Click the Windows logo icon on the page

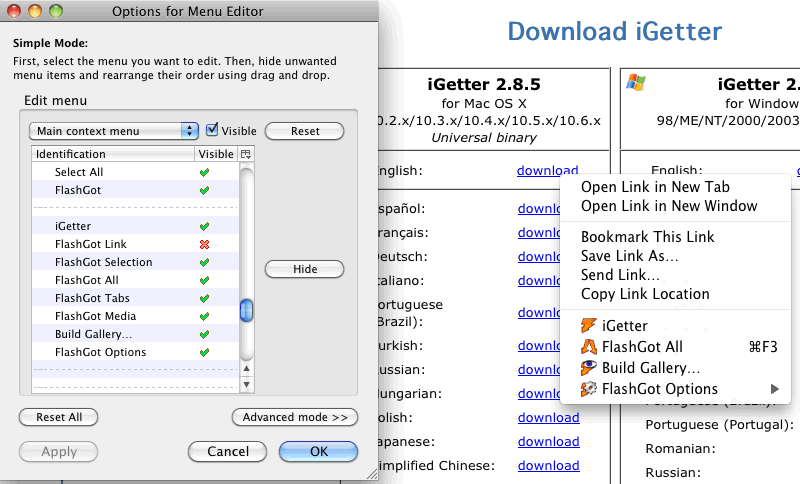click(x=636, y=83)
